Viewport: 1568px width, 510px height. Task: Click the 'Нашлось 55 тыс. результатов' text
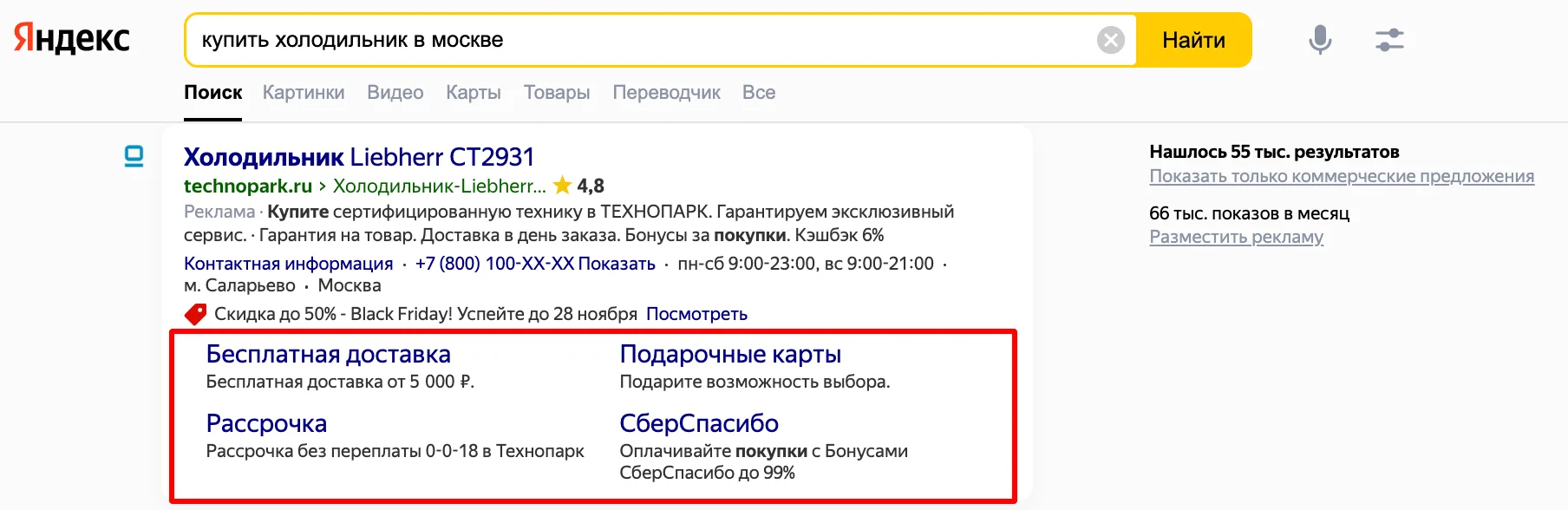[1275, 152]
